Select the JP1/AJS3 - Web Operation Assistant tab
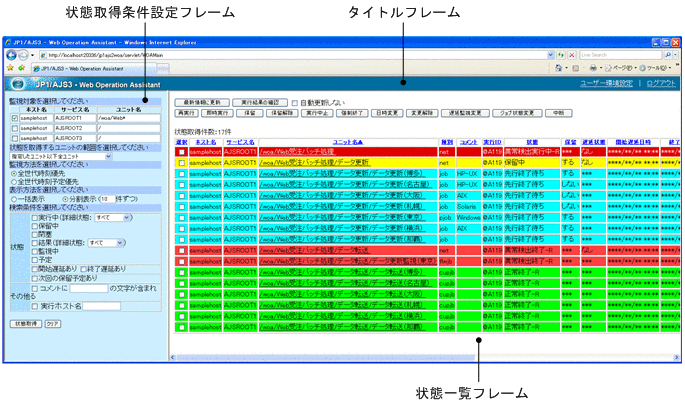The height and width of the screenshot is (405, 685). (x=93, y=69)
